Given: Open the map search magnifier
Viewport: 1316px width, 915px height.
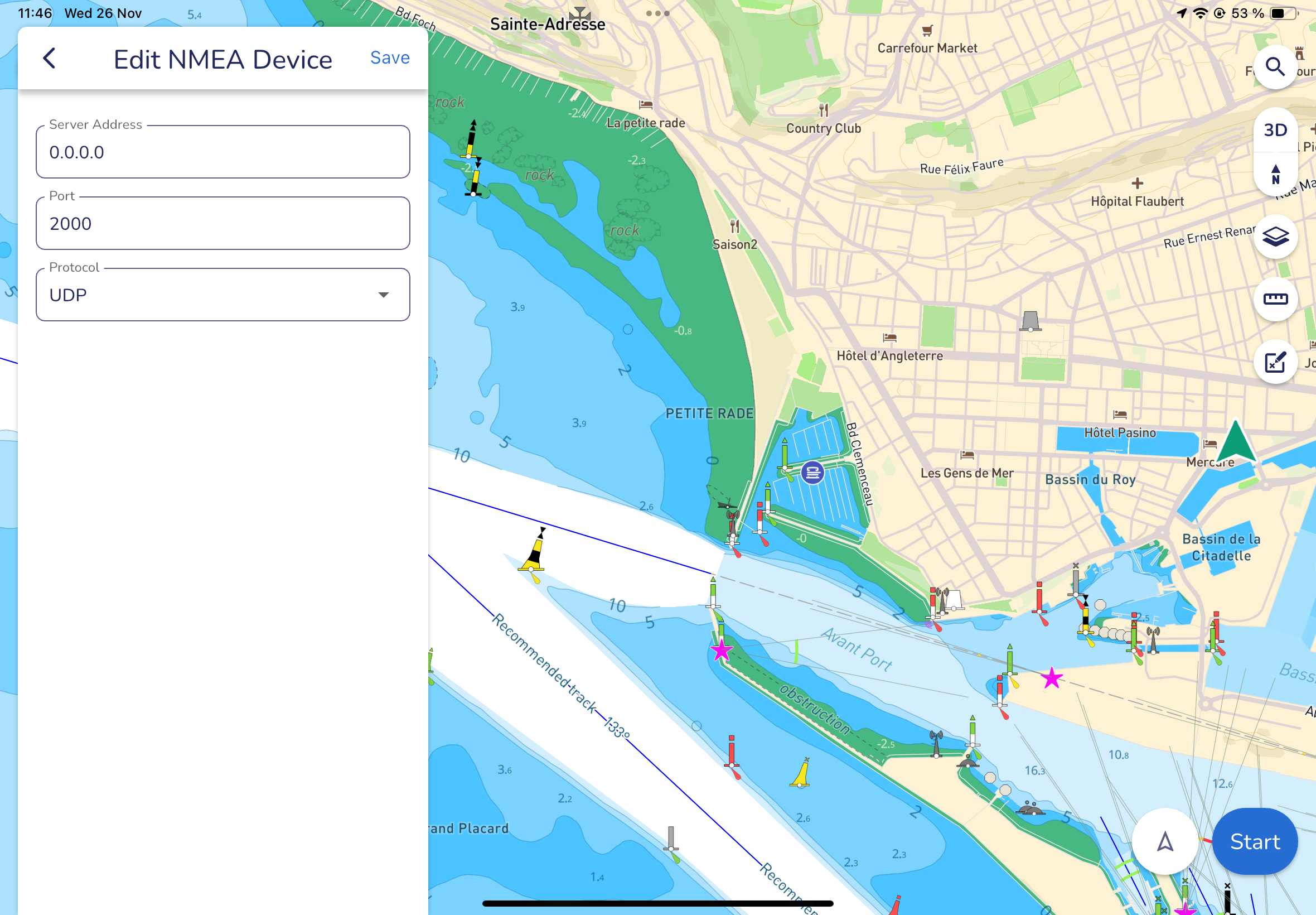Looking at the screenshot, I should click(1275, 67).
